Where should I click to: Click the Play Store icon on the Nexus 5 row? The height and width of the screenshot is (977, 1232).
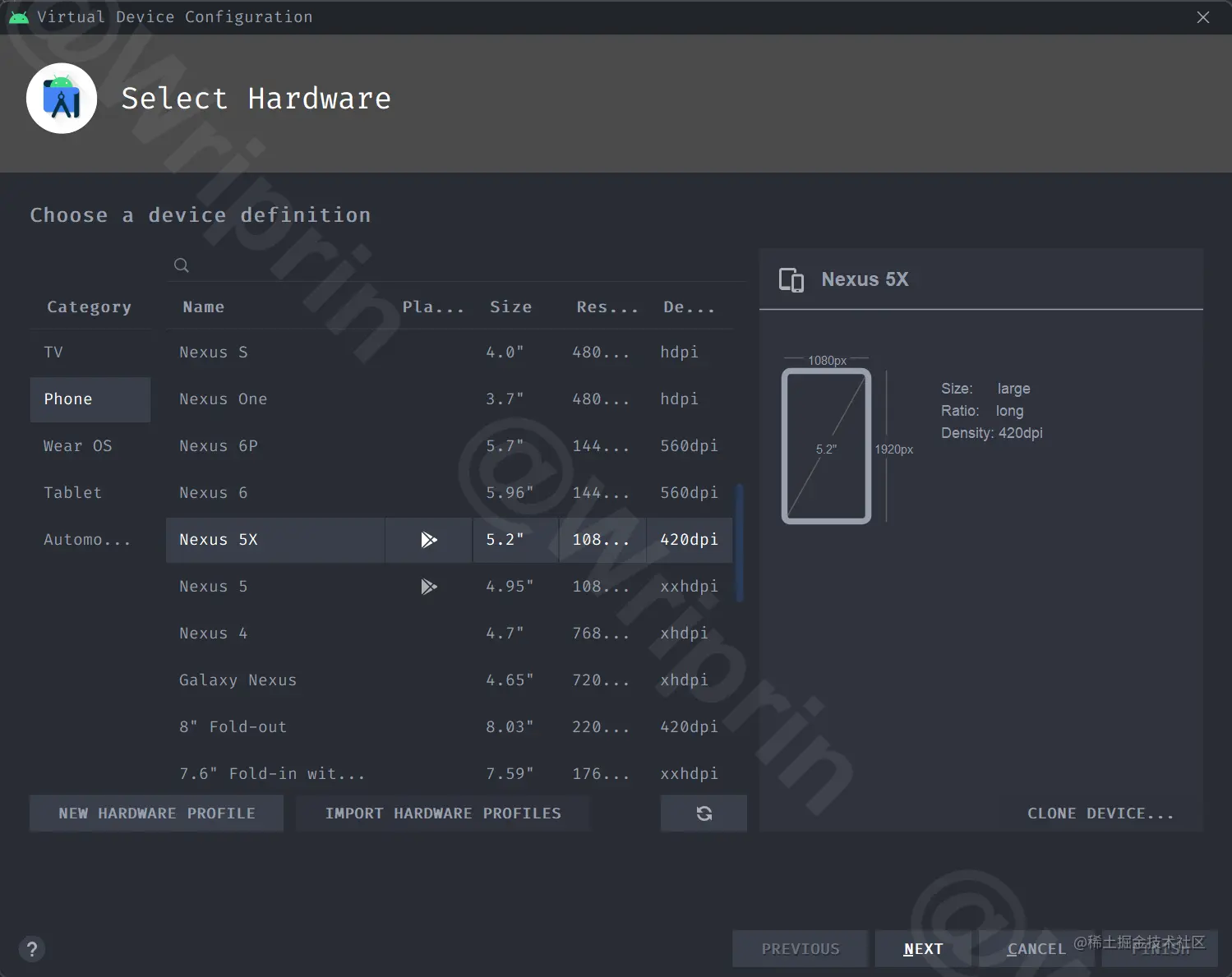point(428,586)
